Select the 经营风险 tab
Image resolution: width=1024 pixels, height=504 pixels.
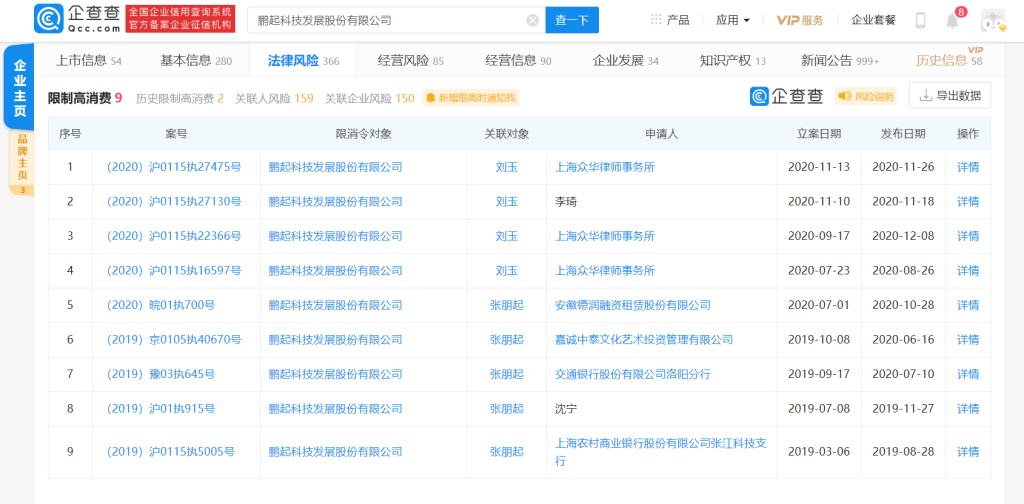coord(411,61)
